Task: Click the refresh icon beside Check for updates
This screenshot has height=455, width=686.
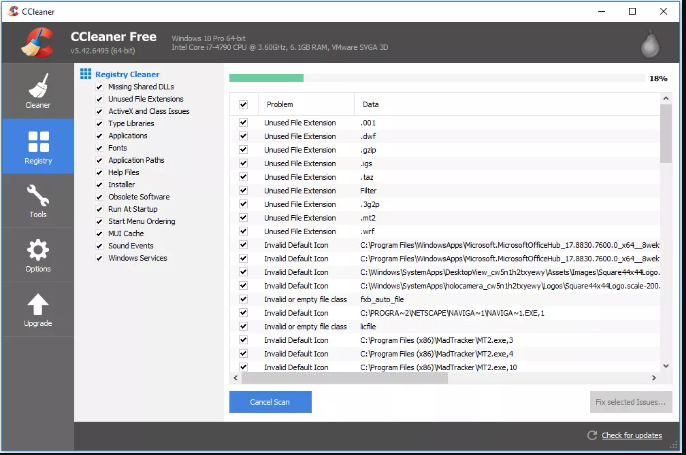Action: tap(592, 435)
